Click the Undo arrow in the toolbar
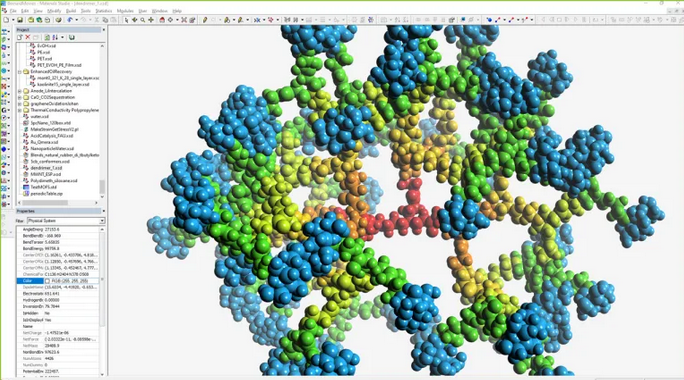684x380 pixels. [x=70, y=20]
